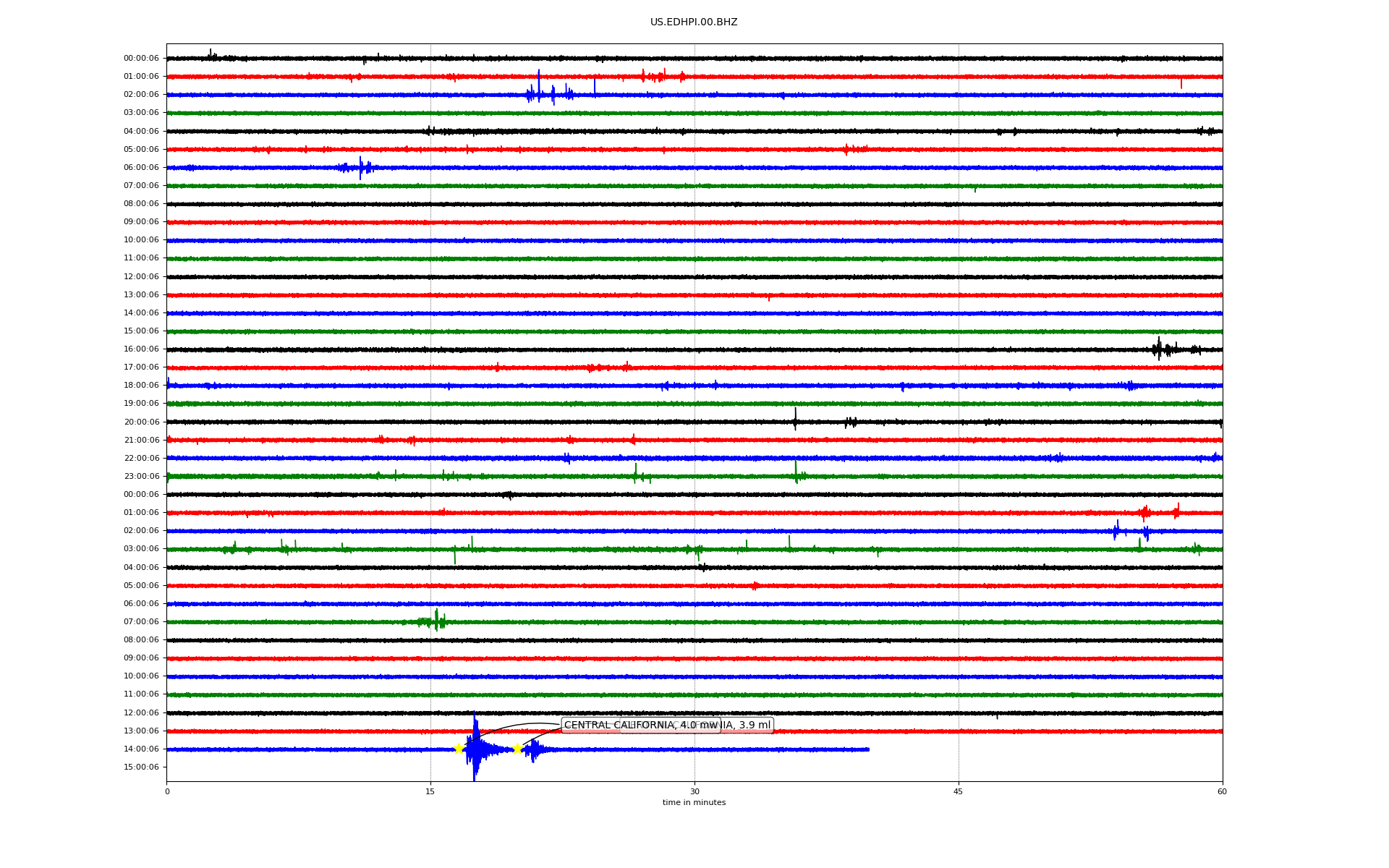Click the x-axis tick label 60
1389x868 pixels.
[x=1222, y=791]
